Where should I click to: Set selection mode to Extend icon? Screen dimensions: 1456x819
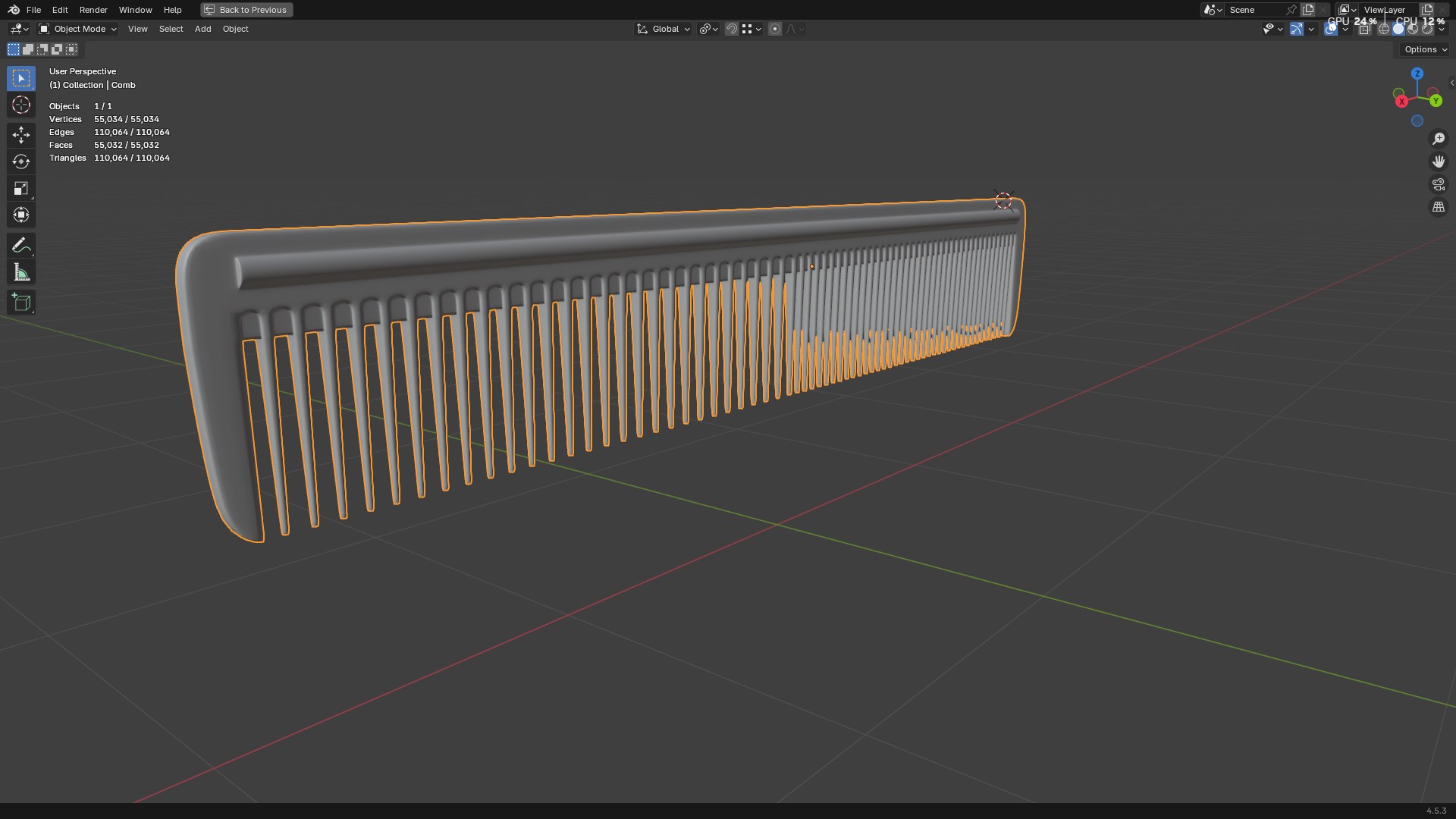28,49
